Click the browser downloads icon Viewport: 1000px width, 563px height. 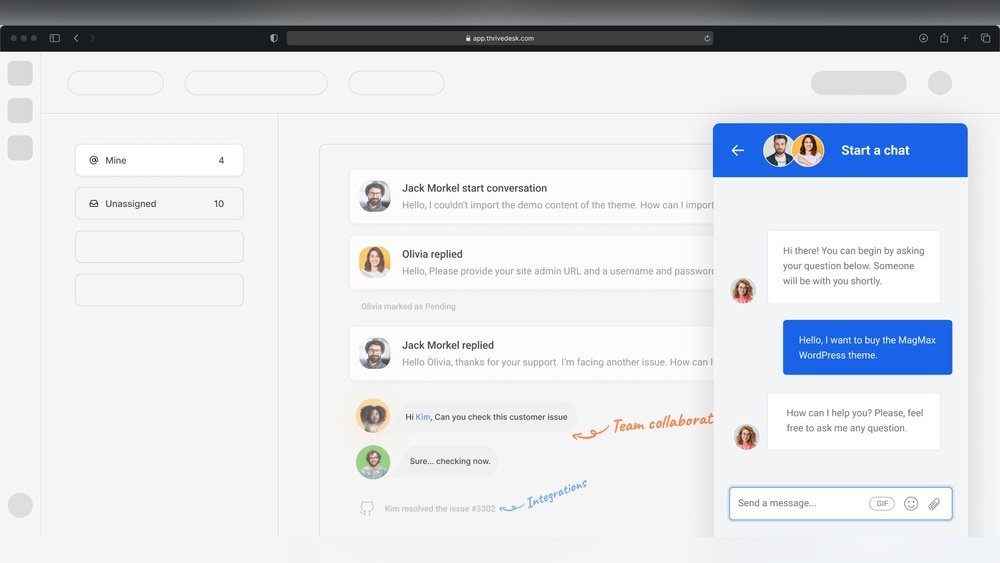point(923,38)
